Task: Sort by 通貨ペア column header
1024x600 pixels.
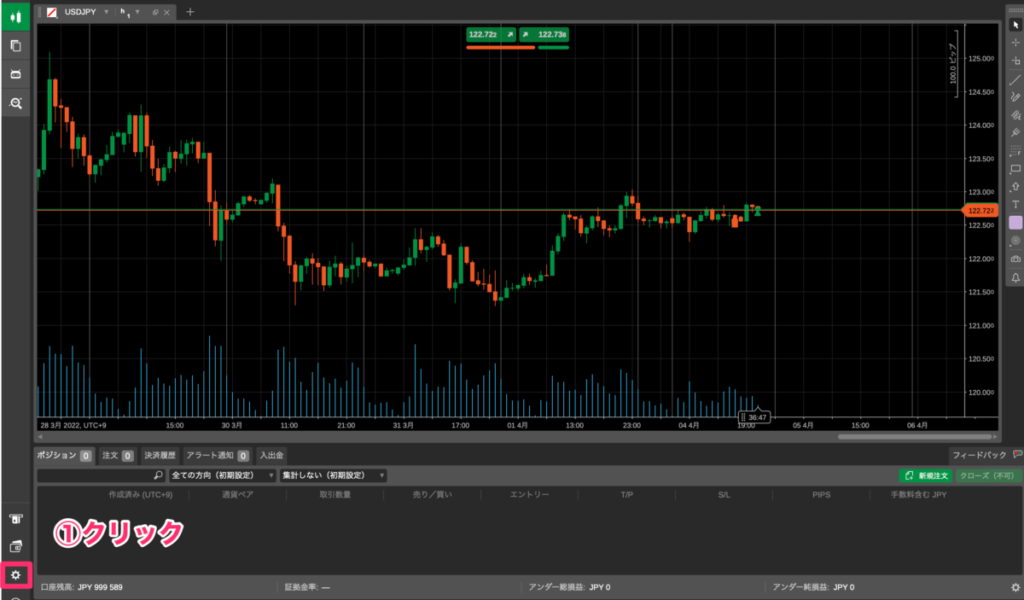Action: pos(238,495)
